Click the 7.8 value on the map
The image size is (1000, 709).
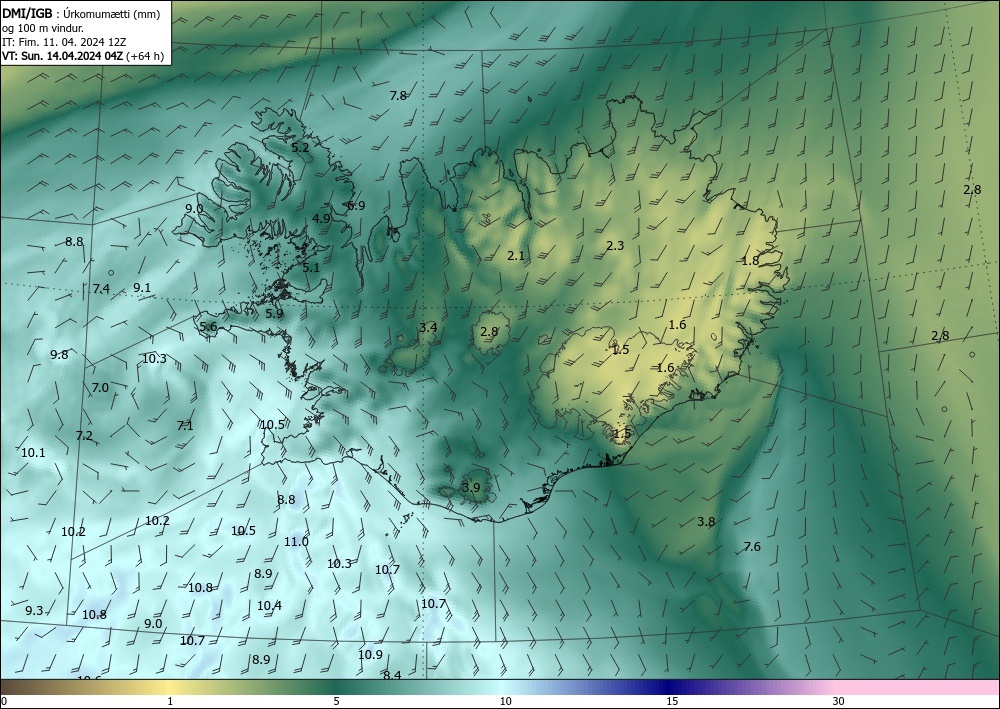[398, 96]
